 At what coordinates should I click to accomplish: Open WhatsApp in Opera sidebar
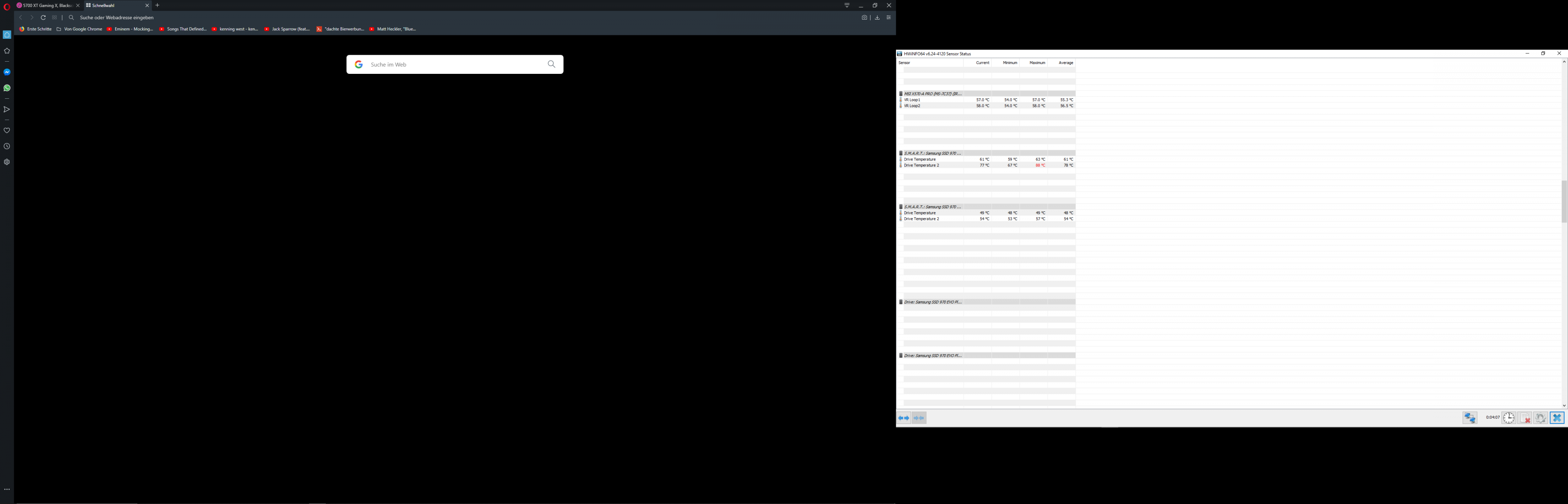(7, 88)
